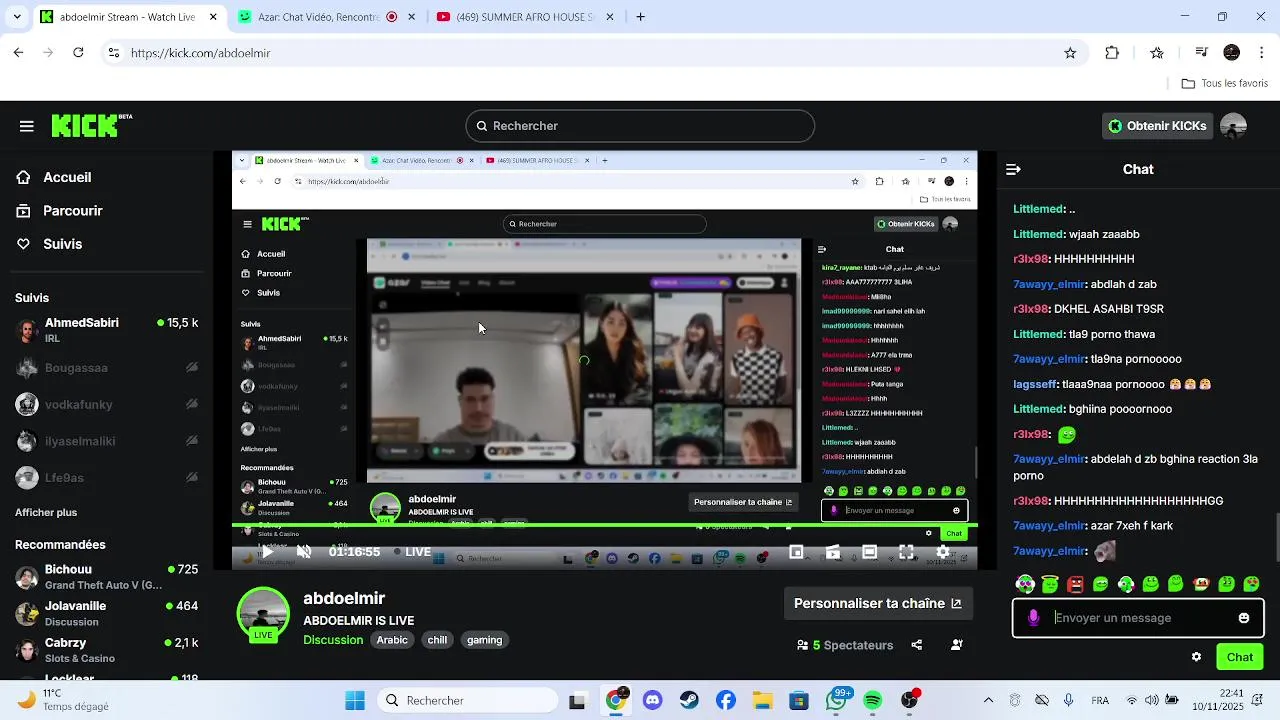The height and width of the screenshot is (720, 1280).
Task: Open Suivis in the sidebar
Action: coord(62,244)
